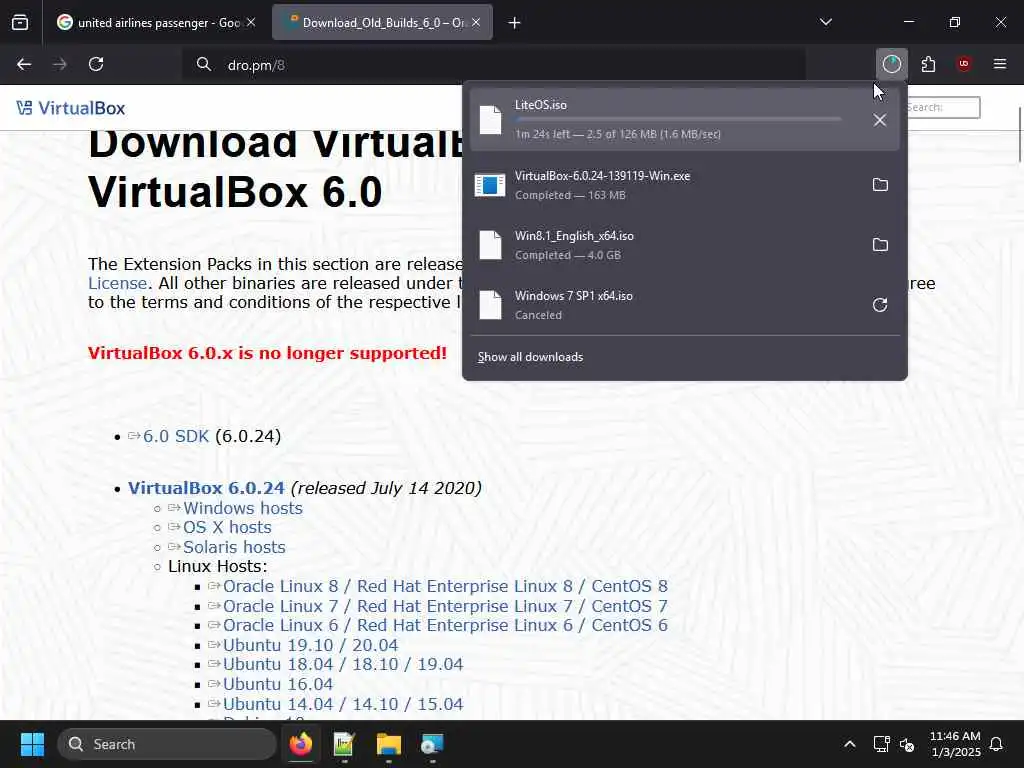Click the LiteOS.iso download progress bar
Image resolution: width=1024 pixels, height=768 pixels.
coord(678,120)
